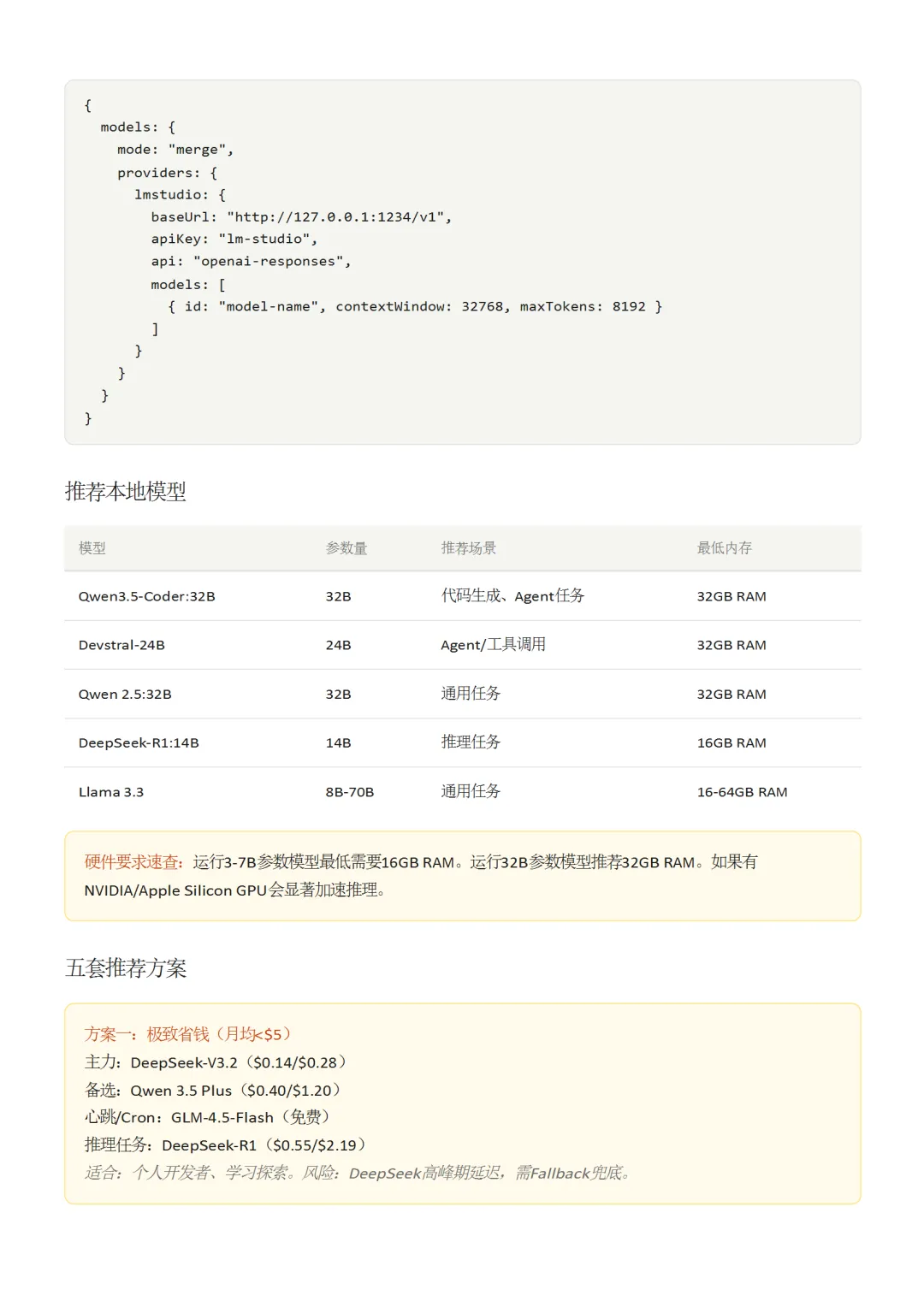Select the Qwen 2.5:32B cell
Screen dimensions: 924x1307
(x=125, y=694)
